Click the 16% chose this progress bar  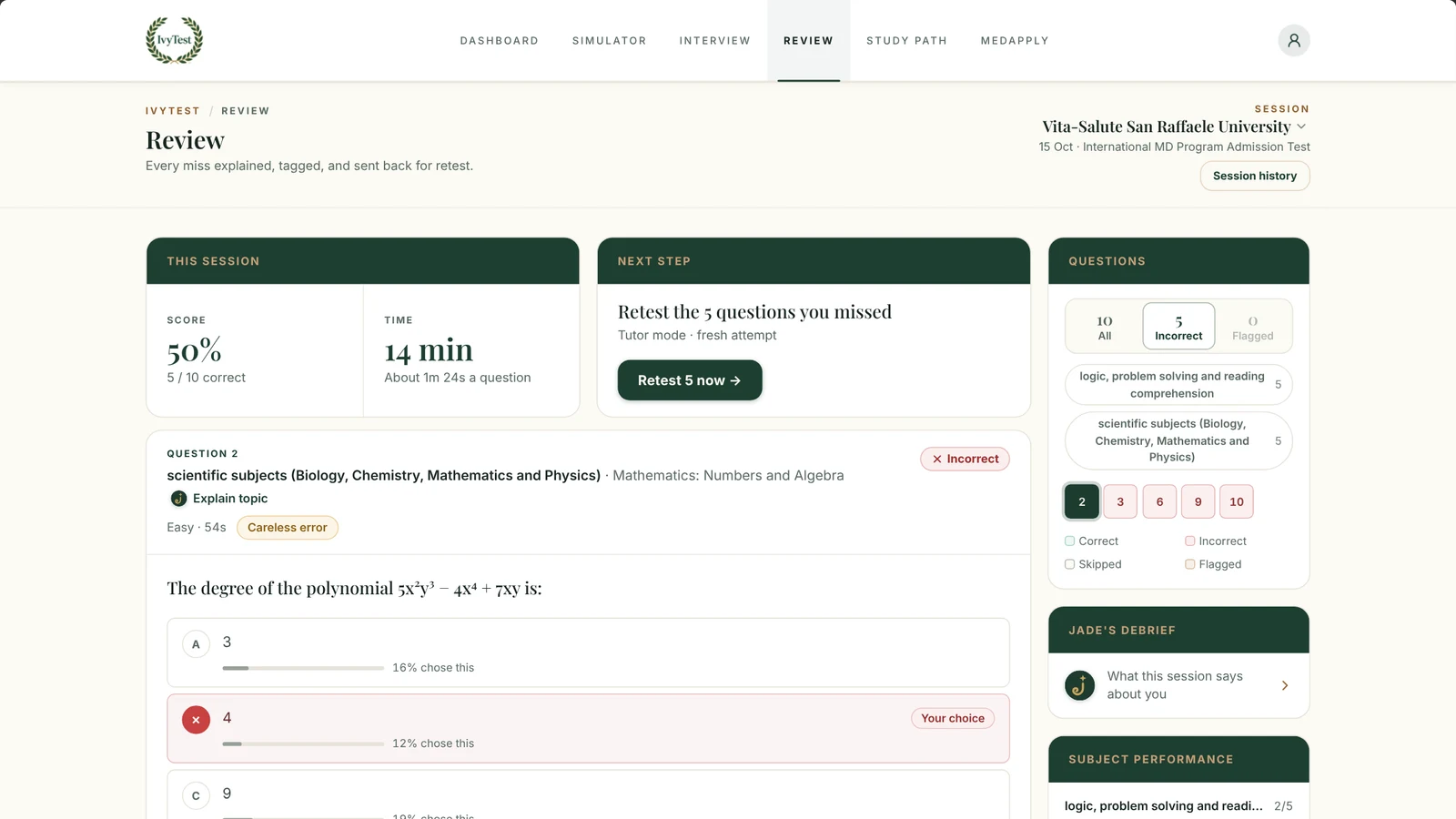pyautogui.click(x=303, y=668)
